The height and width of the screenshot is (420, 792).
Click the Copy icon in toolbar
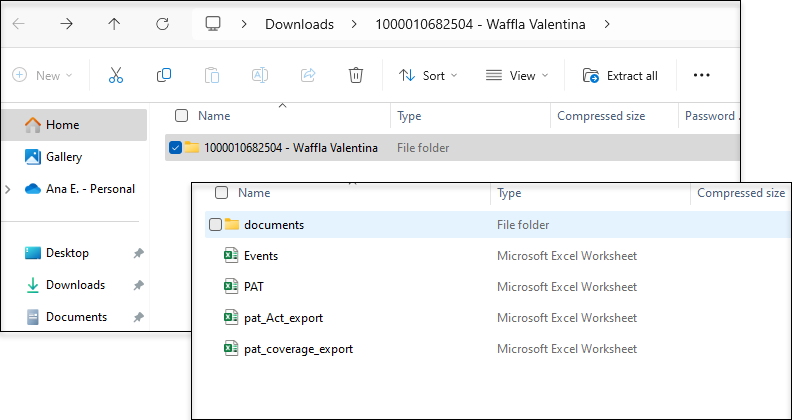pyautogui.click(x=164, y=75)
